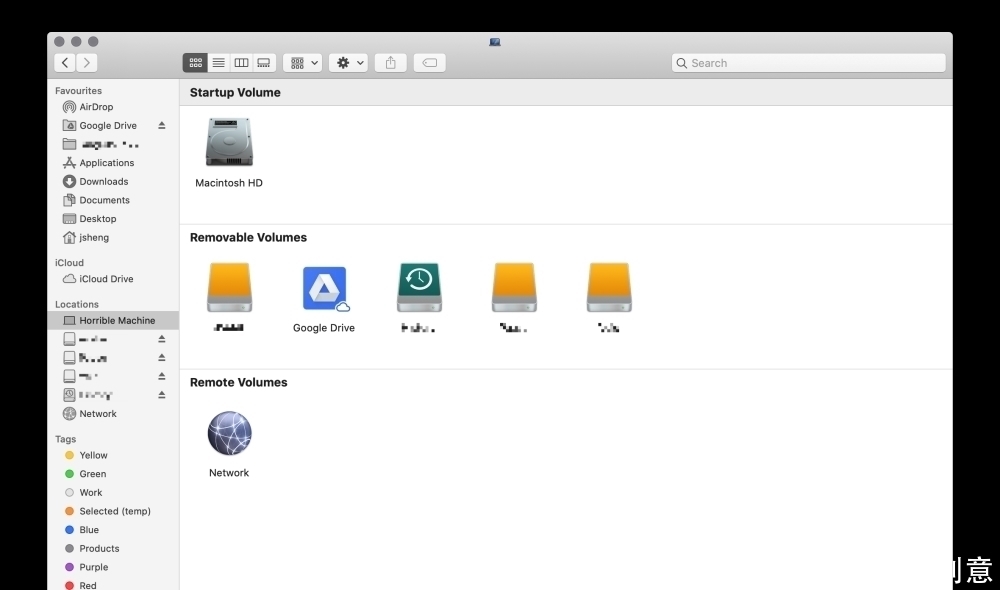Switch to gallery view
Viewport: 1000px width, 590px height.
coord(264,63)
